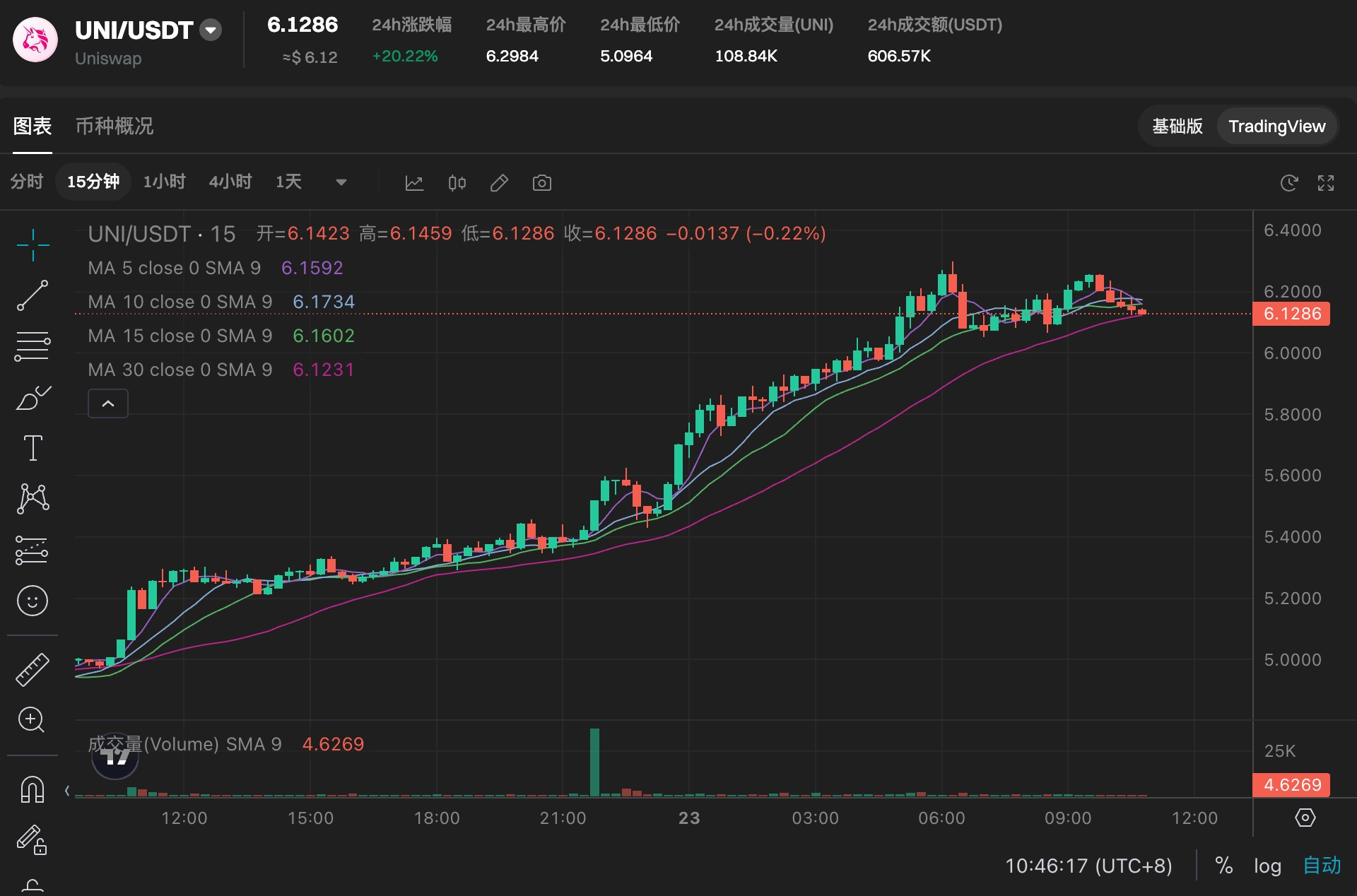Click the 24h成交额 value 606.57K
The width and height of the screenshot is (1357, 896).
point(899,57)
